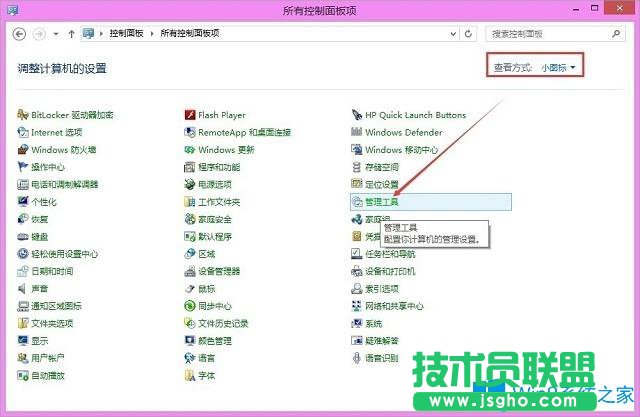Open the 日期和时间 link
The height and width of the screenshot is (417, 640).
coord(52,271)
